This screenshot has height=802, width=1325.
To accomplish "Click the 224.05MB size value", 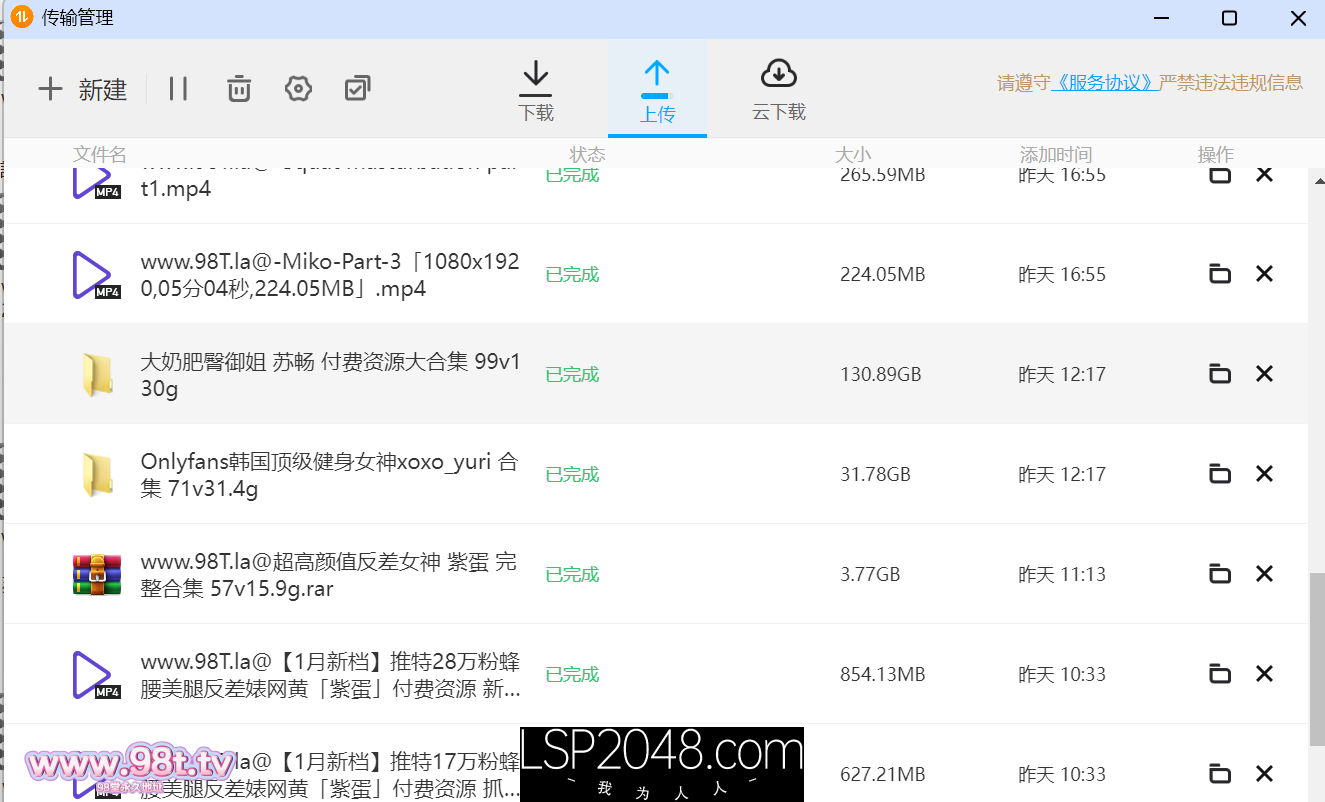I will click(x=883, y=274).
